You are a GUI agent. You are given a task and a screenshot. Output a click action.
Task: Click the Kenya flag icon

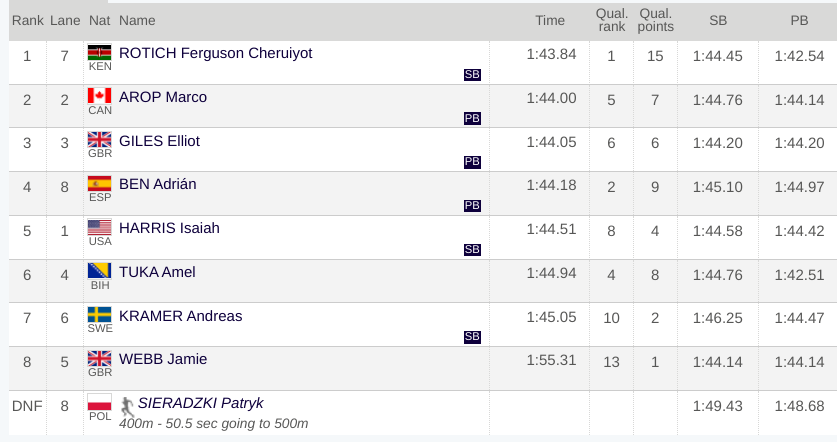coord(100,52)
